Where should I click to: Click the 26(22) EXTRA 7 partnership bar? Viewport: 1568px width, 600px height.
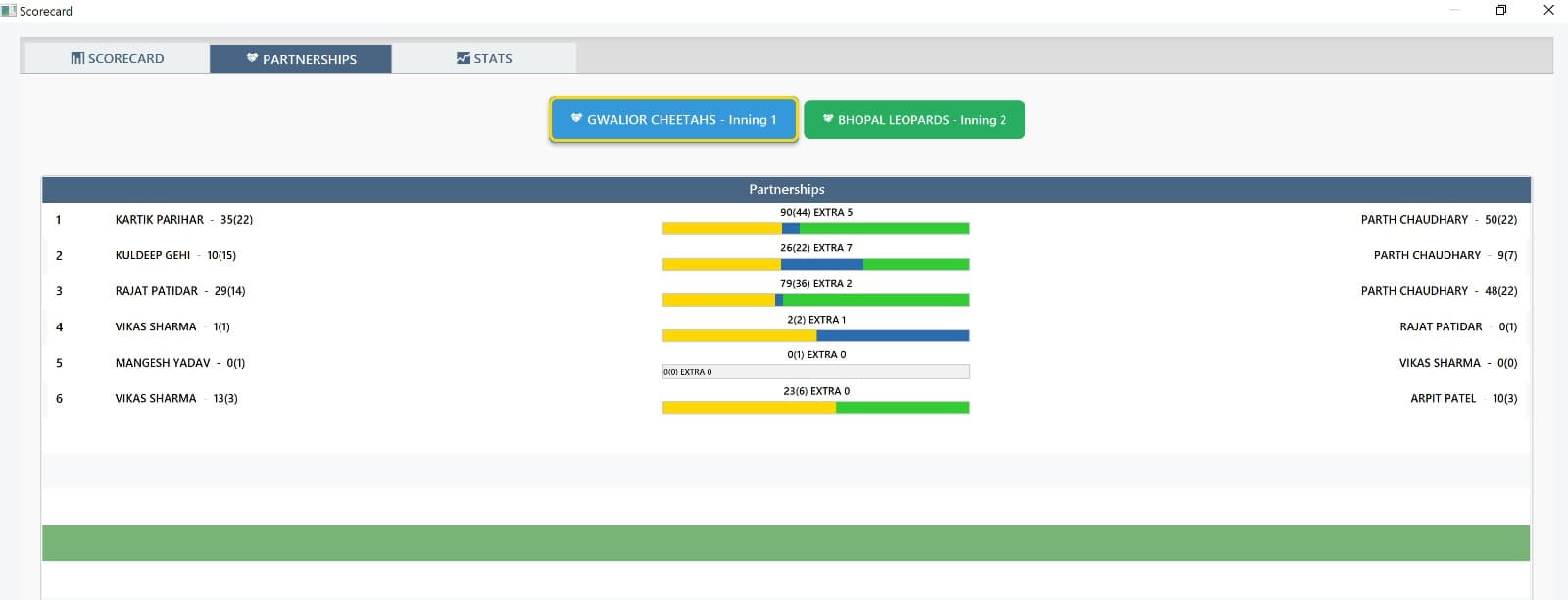816,264
